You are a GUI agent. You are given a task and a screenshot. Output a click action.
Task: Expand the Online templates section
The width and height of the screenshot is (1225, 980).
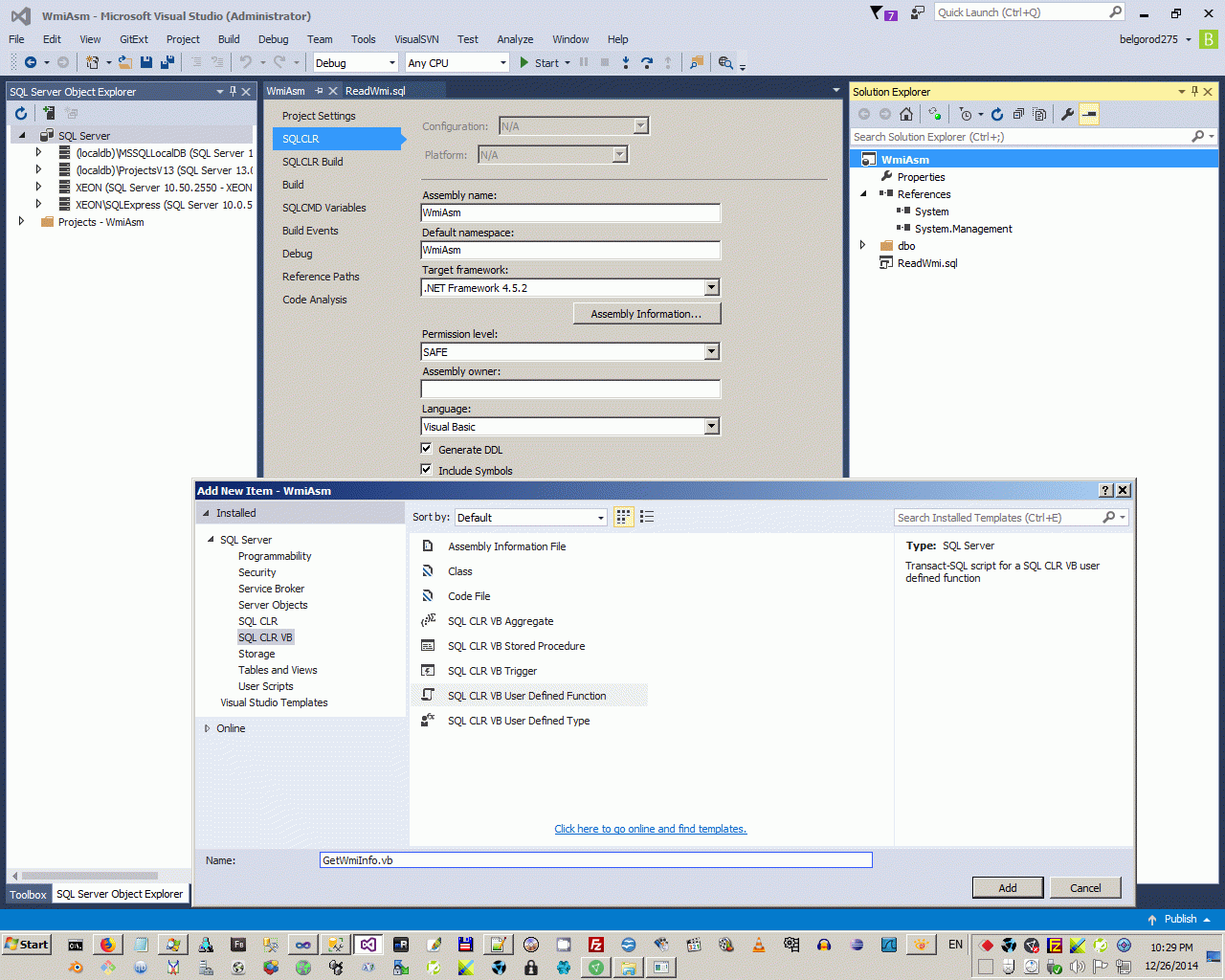click(x=207, y=728)
